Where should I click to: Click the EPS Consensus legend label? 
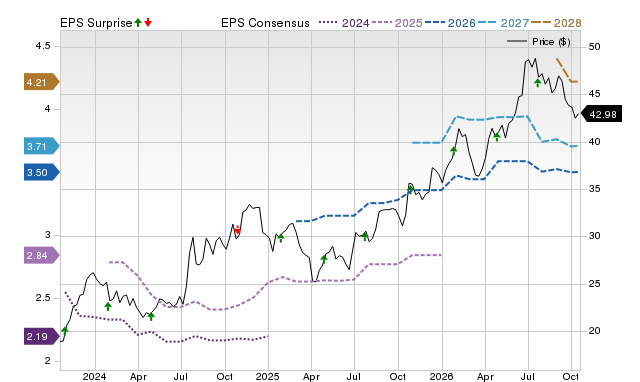click(265, 23)
